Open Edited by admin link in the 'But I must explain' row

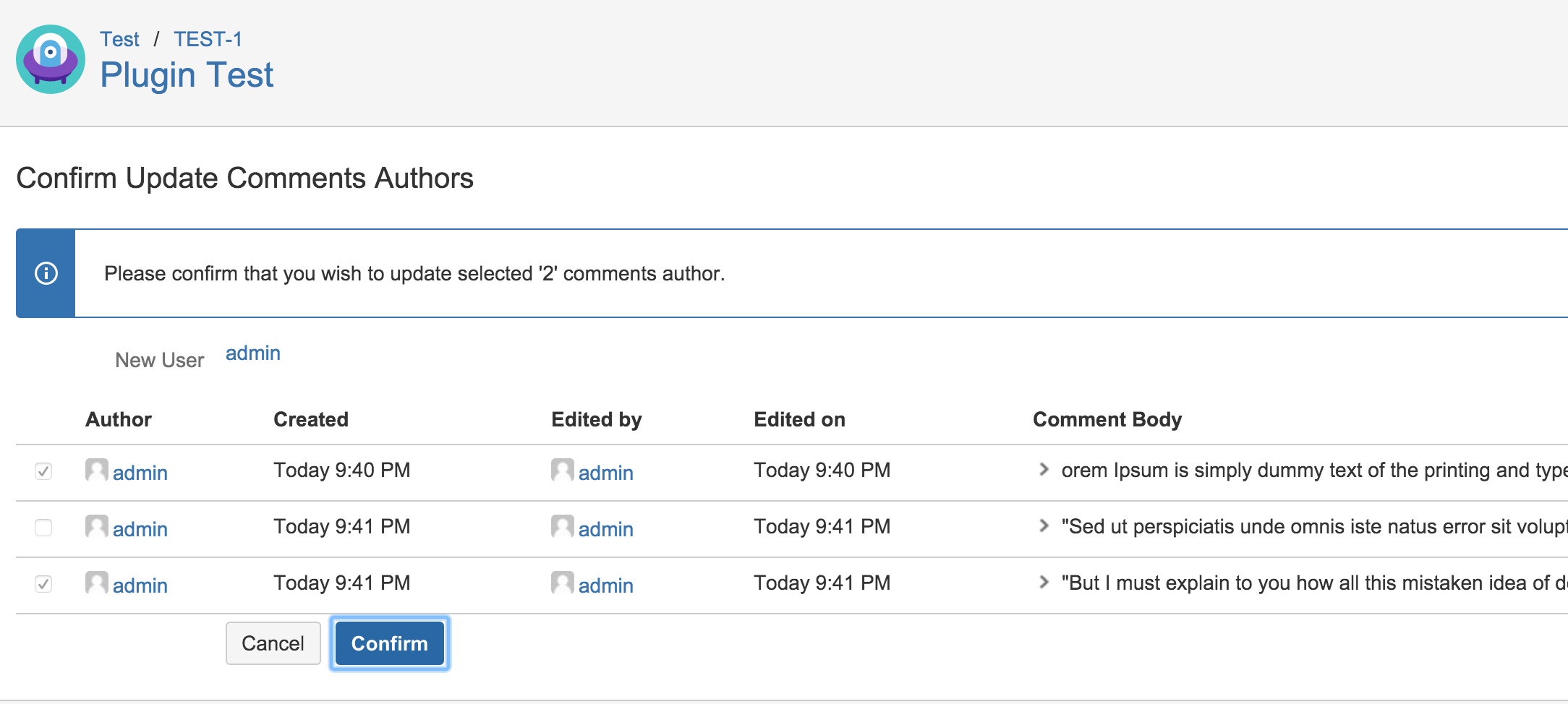(x=606, y=585)
